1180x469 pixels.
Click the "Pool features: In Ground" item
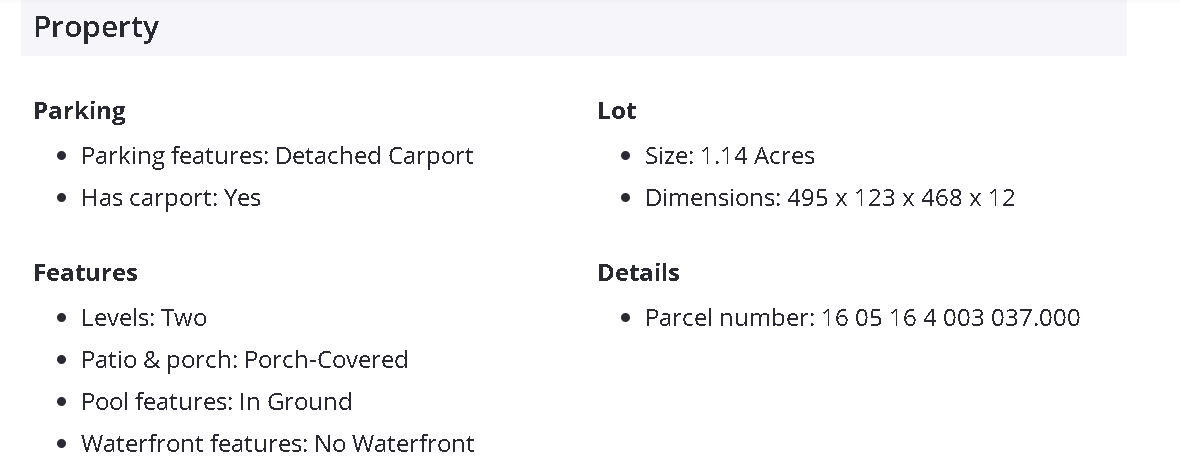pyautogui.click(x=216, y=402)
